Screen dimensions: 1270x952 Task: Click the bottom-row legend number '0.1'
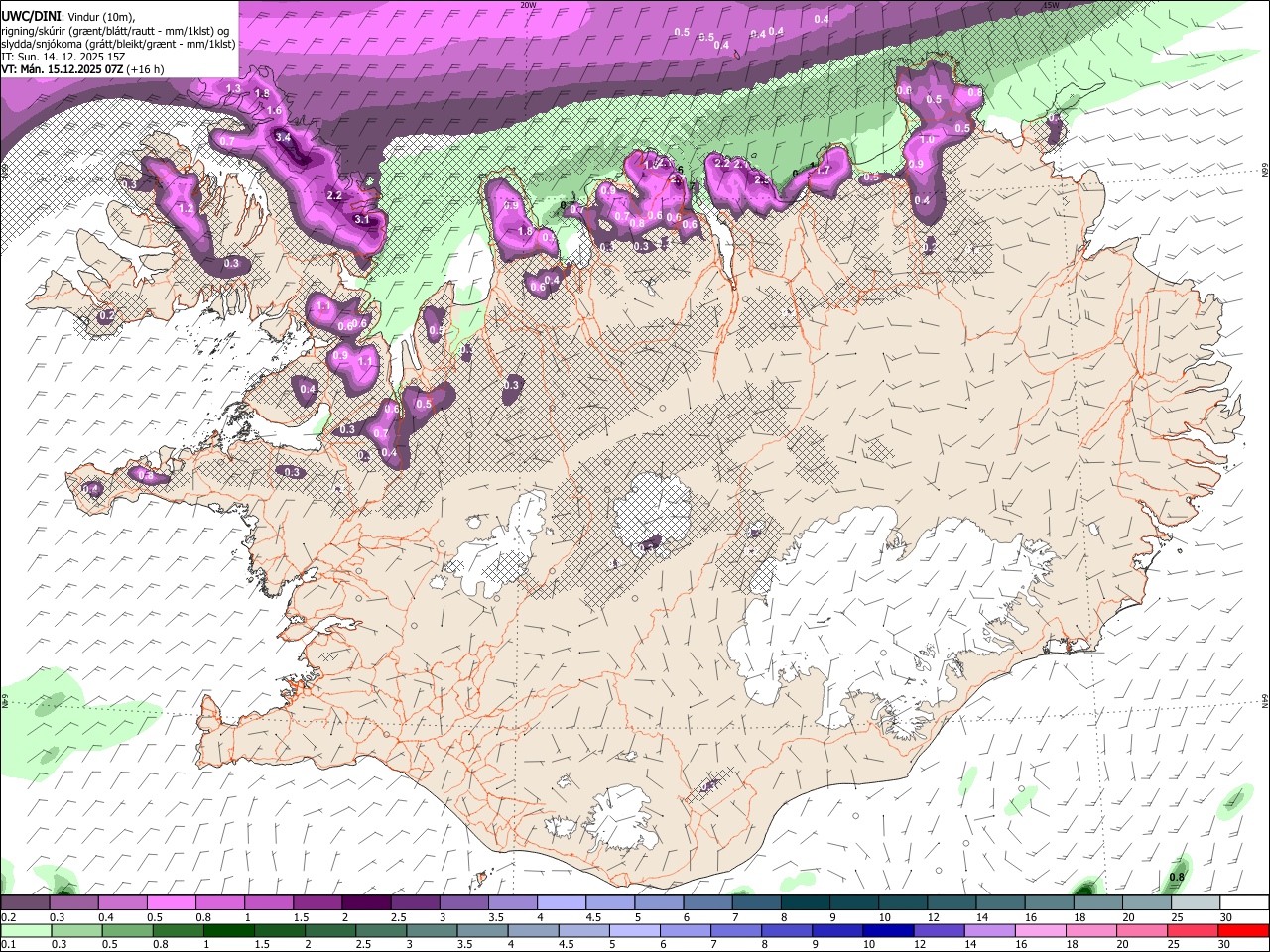(8, 944)
